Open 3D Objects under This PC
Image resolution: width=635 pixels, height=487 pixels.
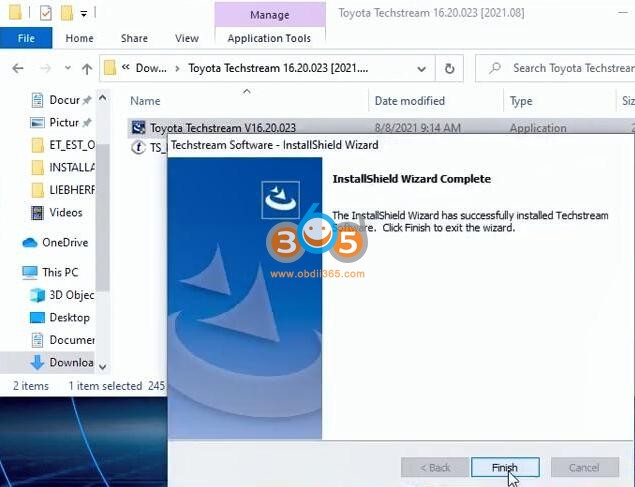(72, 295)
